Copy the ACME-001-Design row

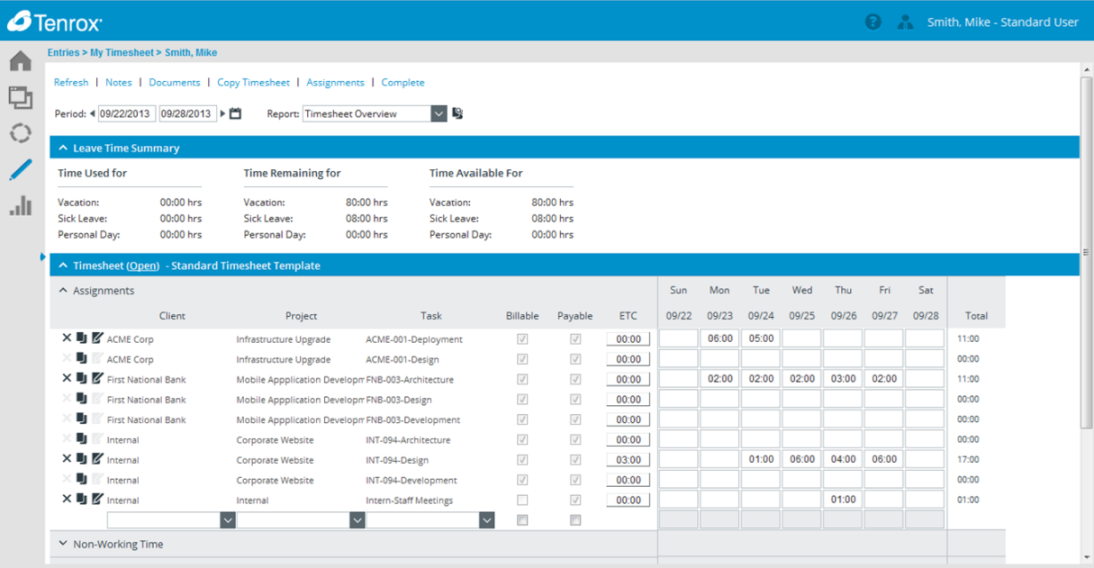(82, 358)
